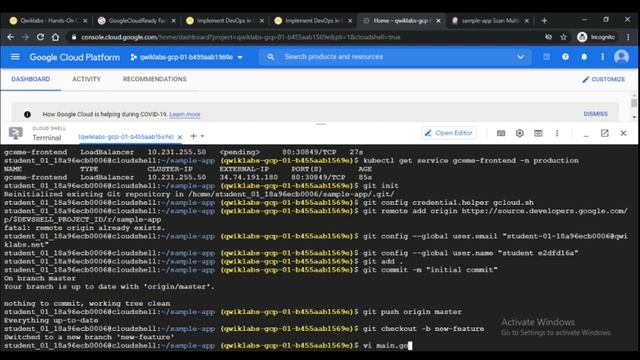Open Cloud Shell web preview
This screenshot has height=360, width=640.
[538, 133]
